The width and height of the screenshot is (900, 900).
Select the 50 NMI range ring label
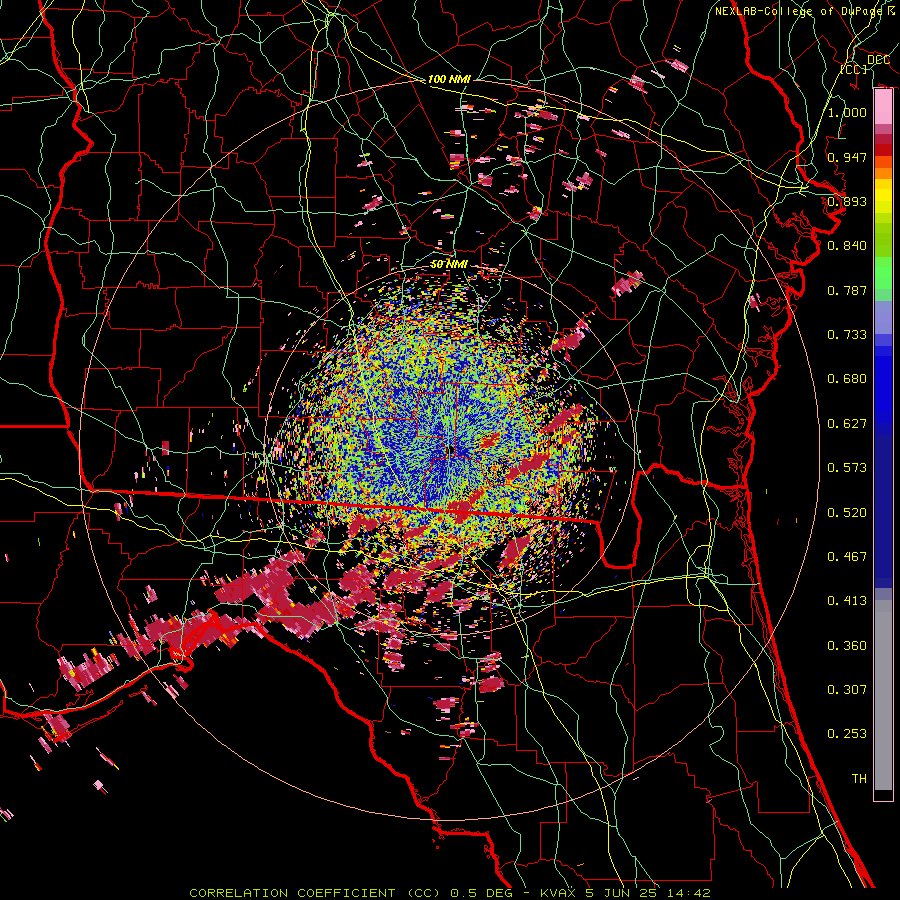[x=449, y=264]
